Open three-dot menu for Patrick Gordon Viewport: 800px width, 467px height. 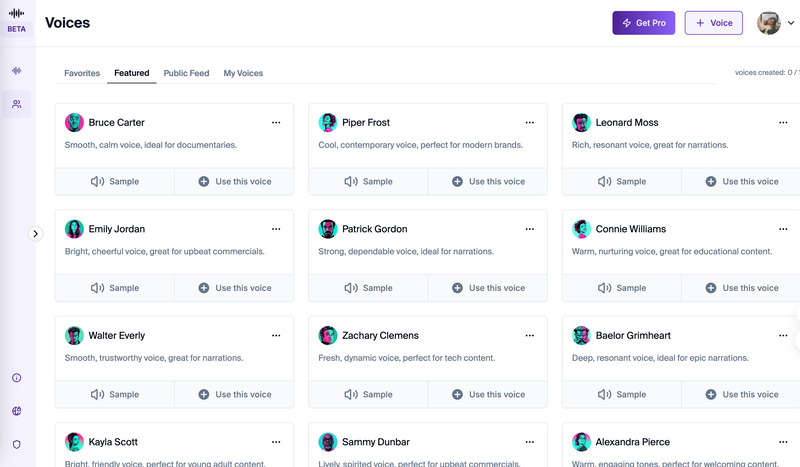[x=530, y=229]
